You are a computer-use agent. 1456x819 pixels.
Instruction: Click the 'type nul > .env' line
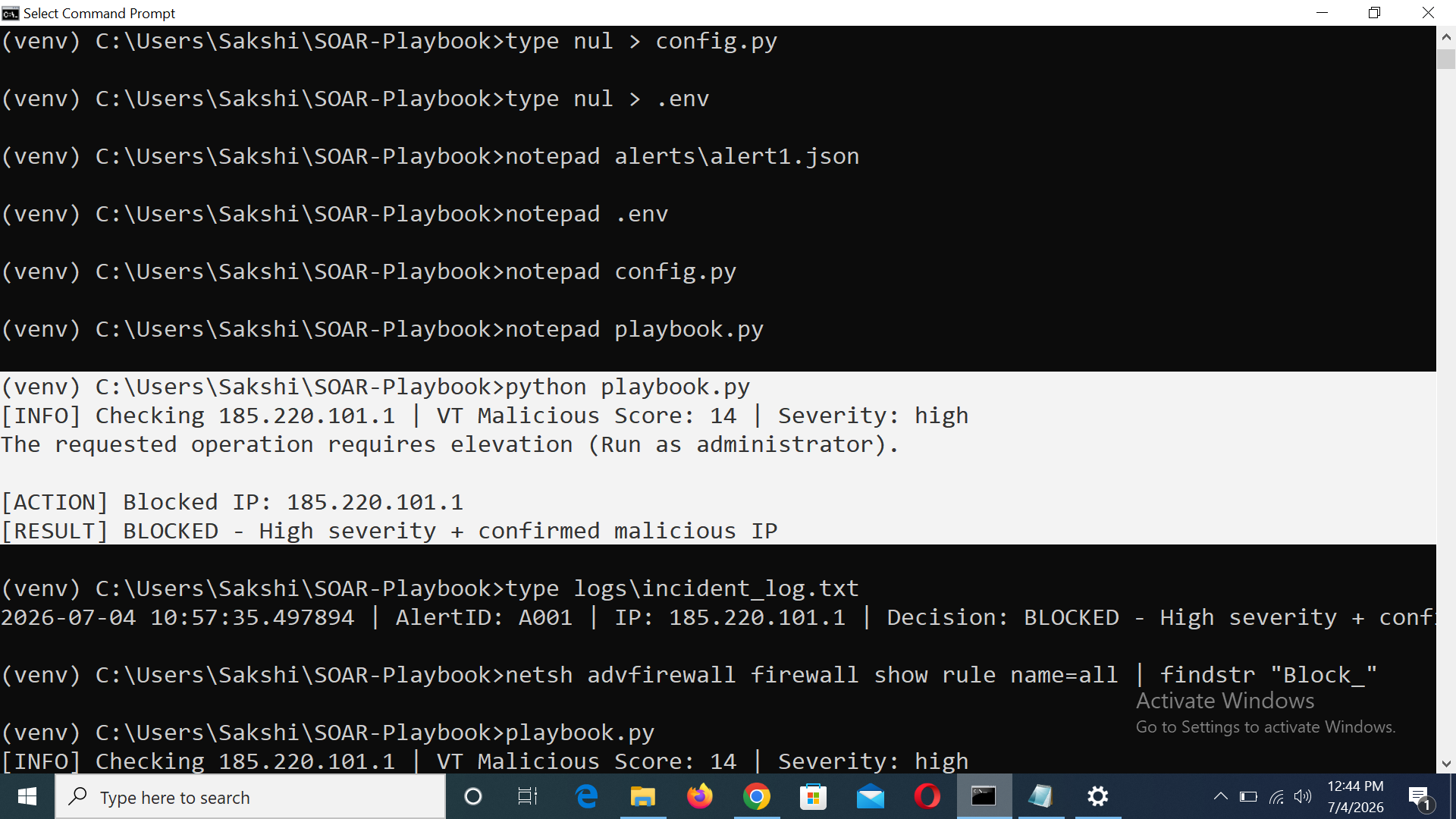pos(355,99)
